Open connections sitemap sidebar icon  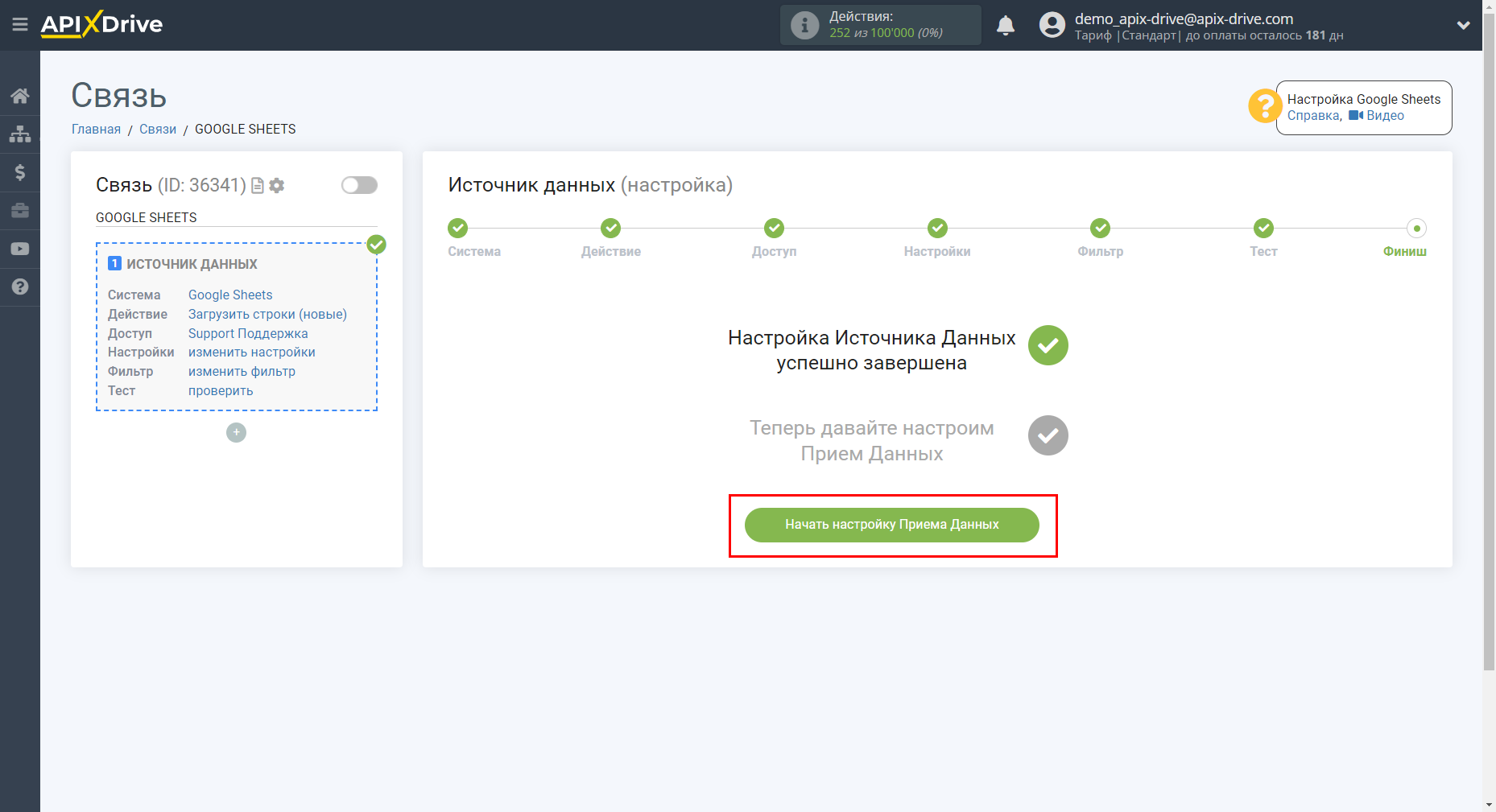20,134
